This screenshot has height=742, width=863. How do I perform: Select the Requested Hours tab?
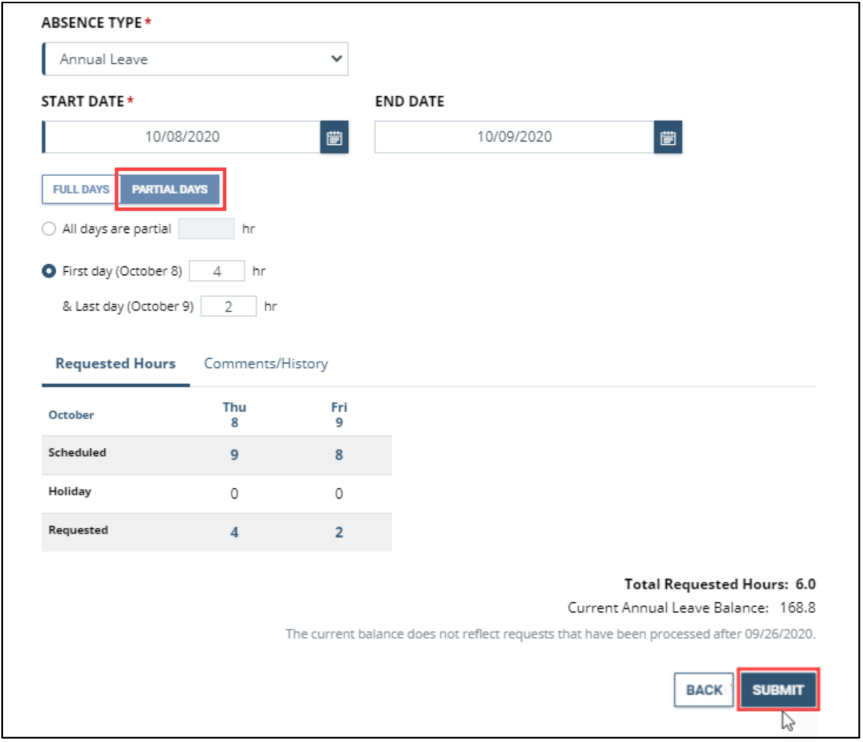114,364
